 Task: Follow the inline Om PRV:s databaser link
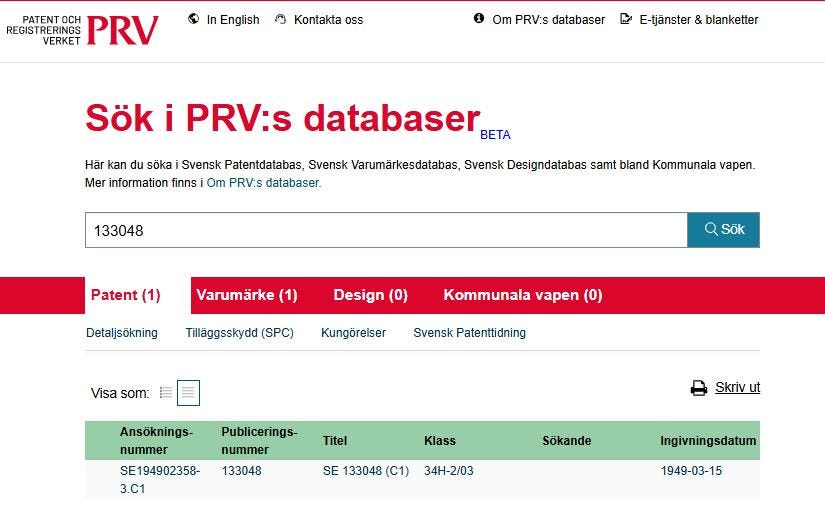[x=264, y=183]
